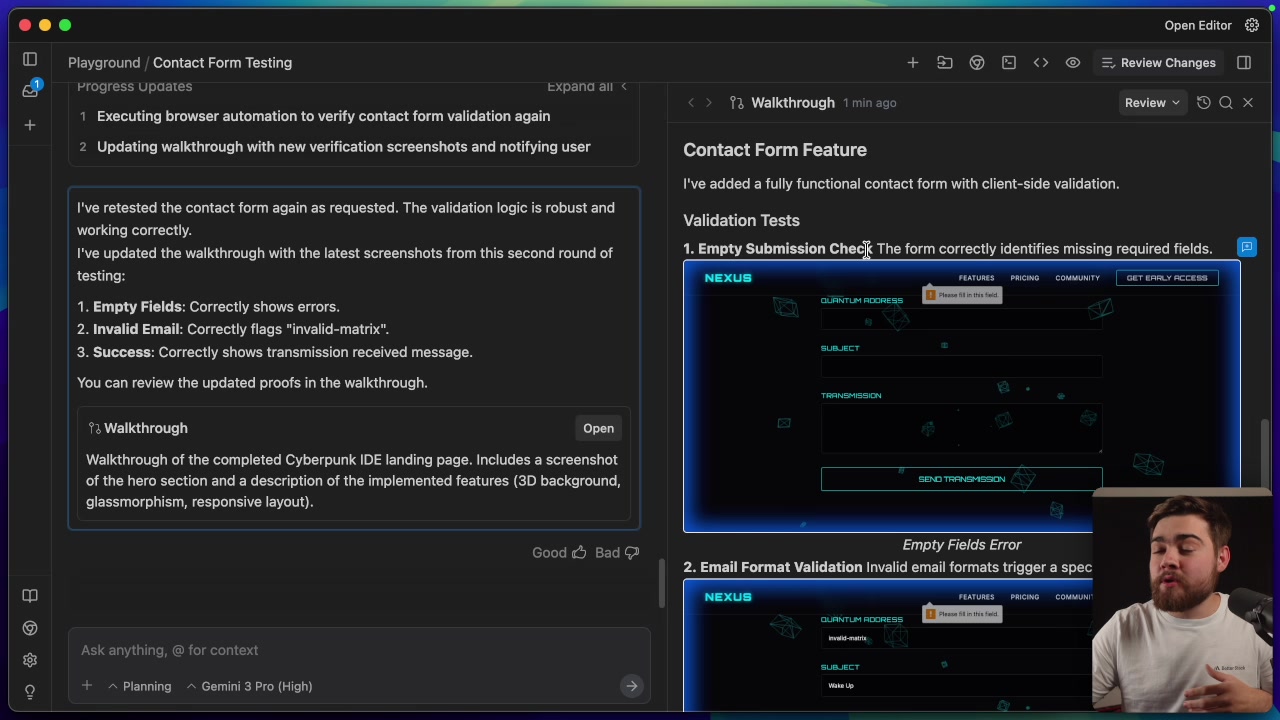Open the documentation book icon in sidebar

coord(30,595)
